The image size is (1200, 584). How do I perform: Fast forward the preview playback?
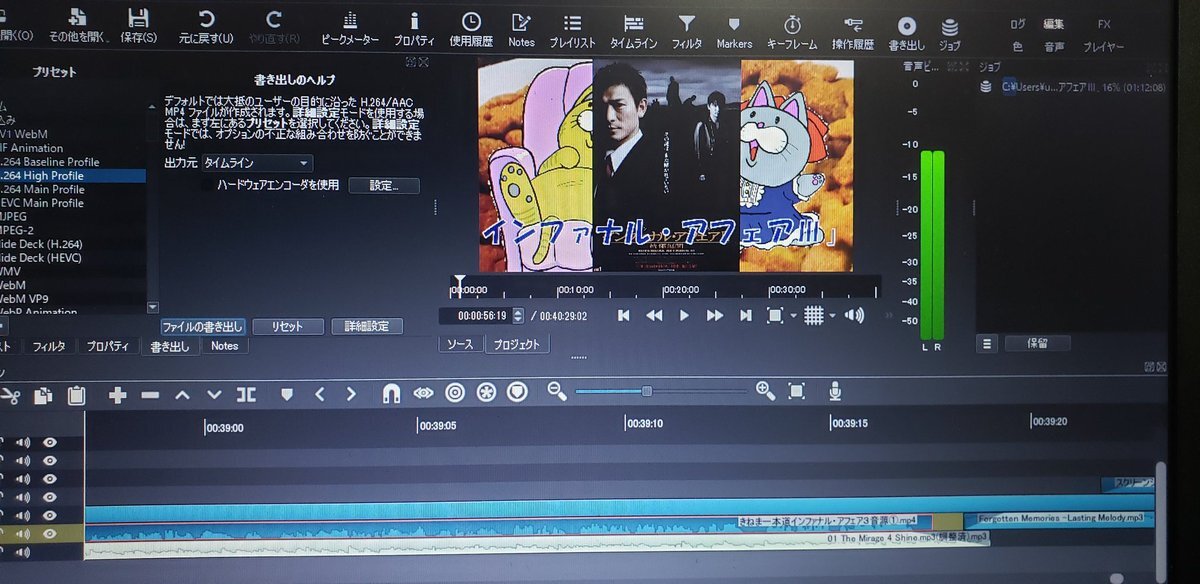(x=715, y=315)
